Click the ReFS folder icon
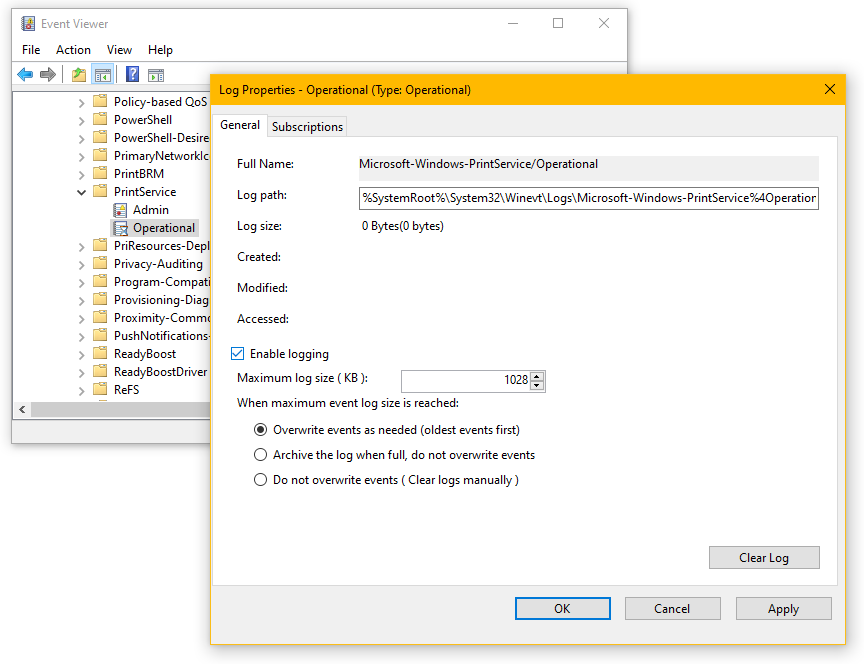 tap(100, 389)
